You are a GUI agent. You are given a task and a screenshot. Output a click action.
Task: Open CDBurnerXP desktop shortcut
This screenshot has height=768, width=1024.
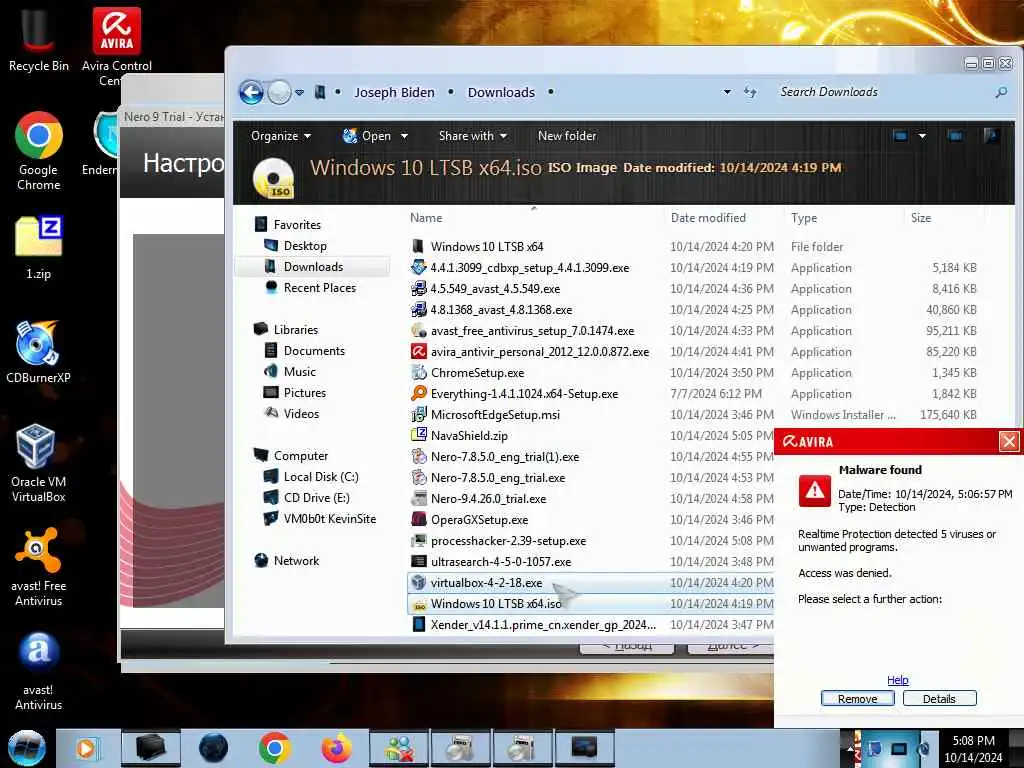(39, 351)
